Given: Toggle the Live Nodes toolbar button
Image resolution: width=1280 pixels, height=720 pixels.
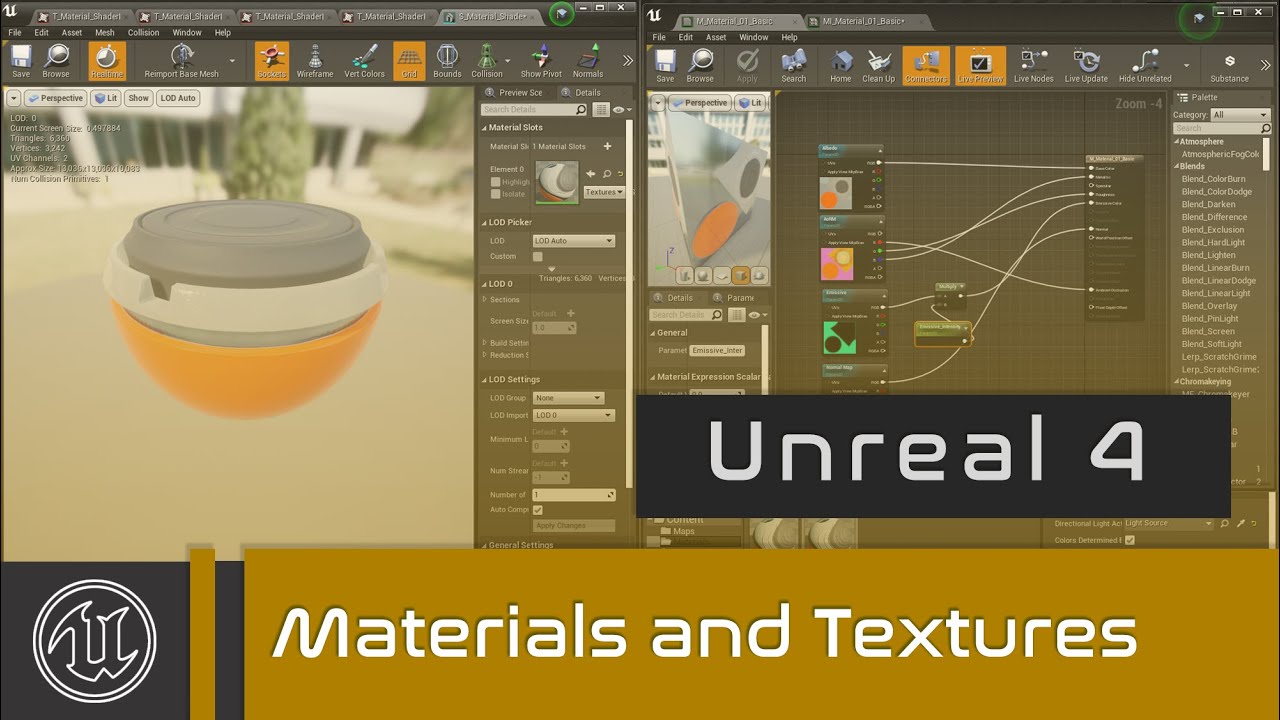Looking at the screenshot, I should [1034, 66].
